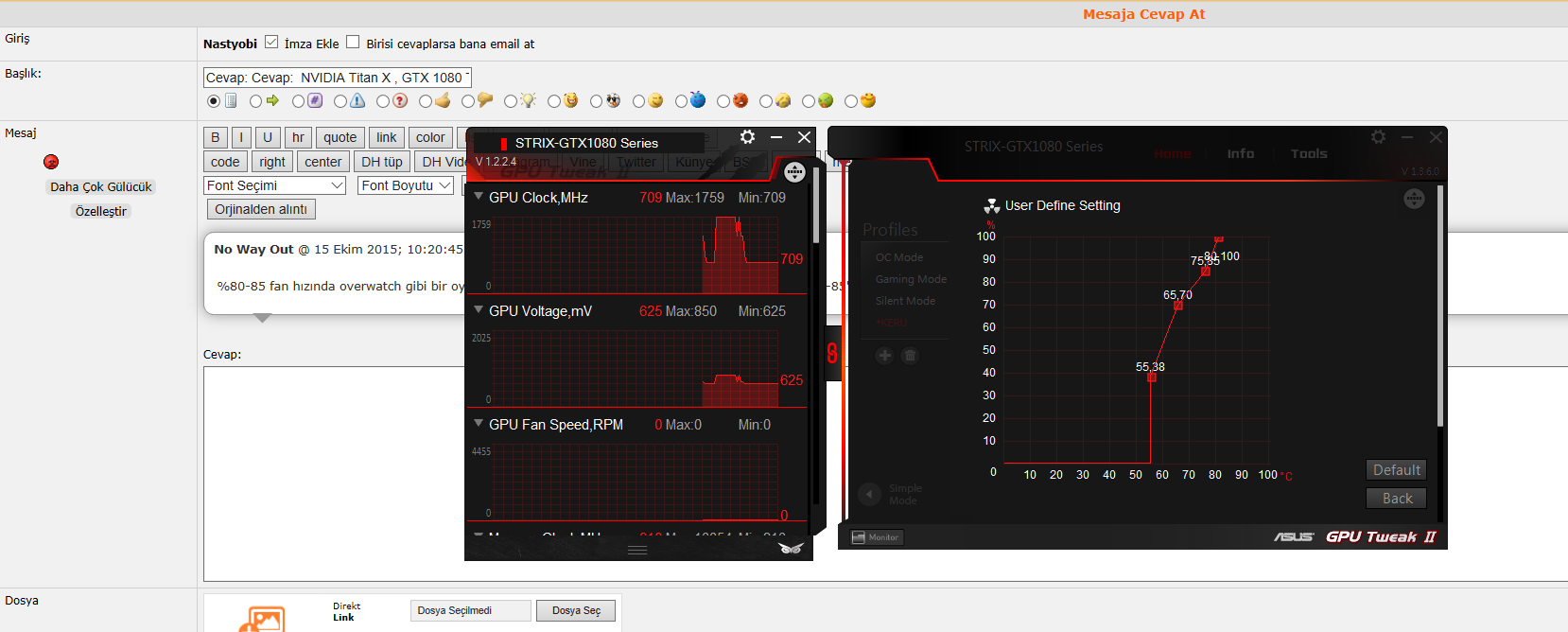1568x632 pixels.
Task: Click the green sick face message icon
Action: (x=826, y=100)
